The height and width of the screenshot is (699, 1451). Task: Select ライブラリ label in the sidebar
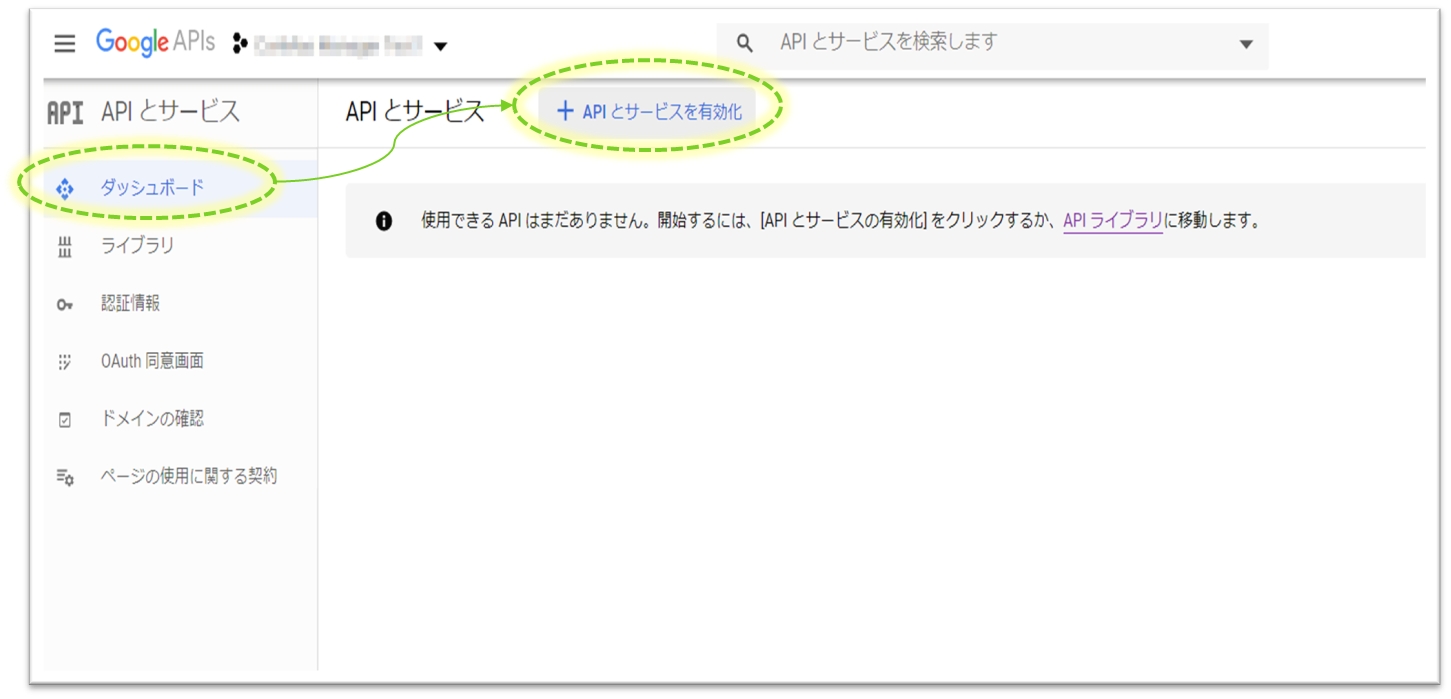tap(137, 246)
